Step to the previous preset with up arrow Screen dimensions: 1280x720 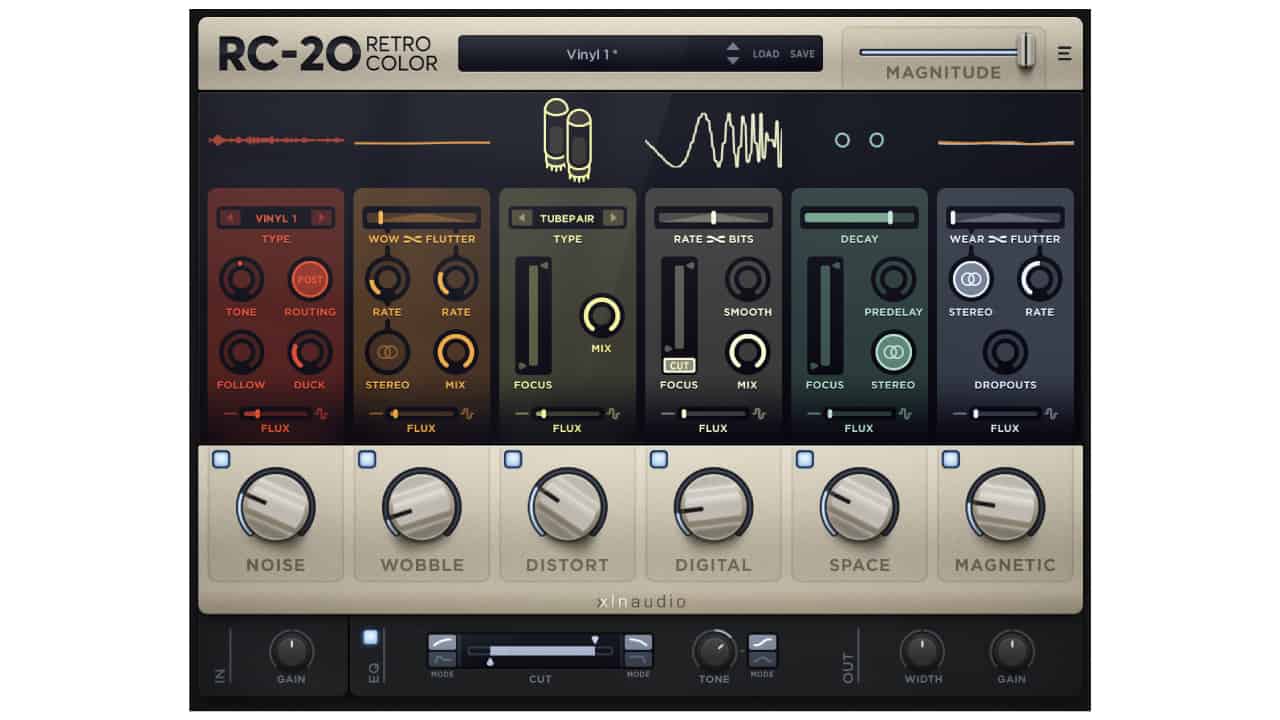tap(733, 47)
